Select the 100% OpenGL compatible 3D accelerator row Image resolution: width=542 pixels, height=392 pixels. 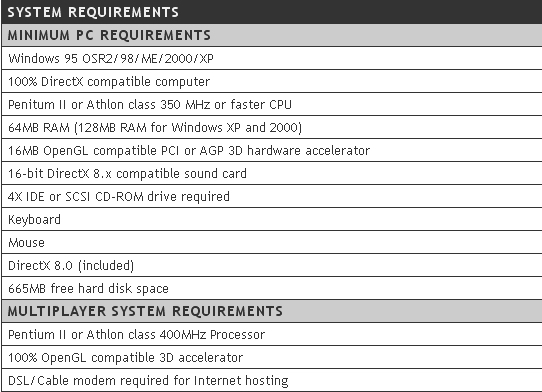click(x=272, y=357)
